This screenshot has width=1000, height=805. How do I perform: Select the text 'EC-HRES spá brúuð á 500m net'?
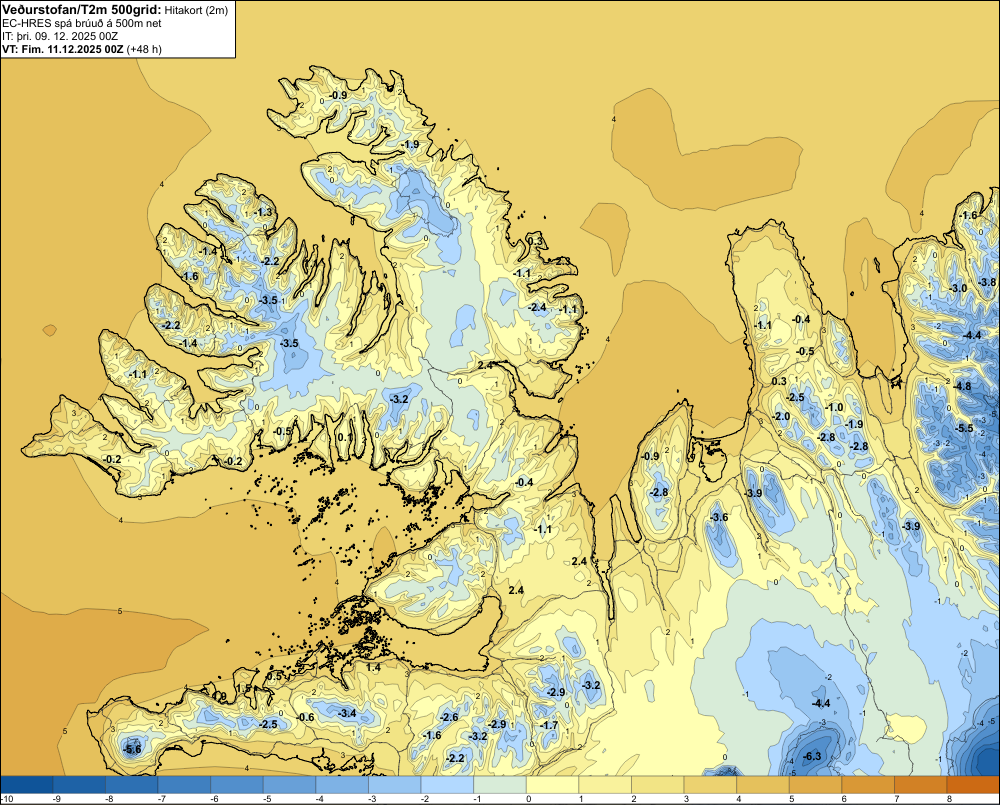(82, 23)
